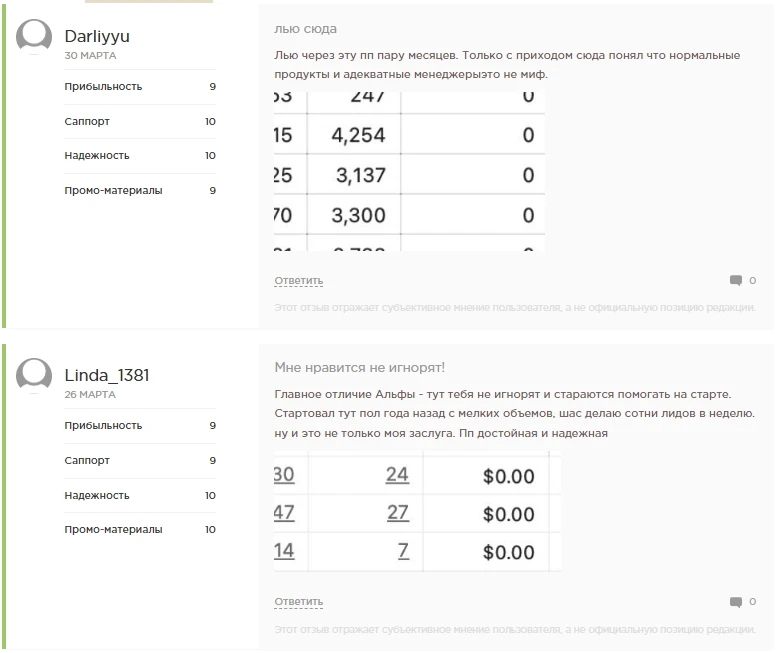The image size is (780, 653).
Task: Reply to Linda_1381's review via Ответить
Action: (298, 602)
